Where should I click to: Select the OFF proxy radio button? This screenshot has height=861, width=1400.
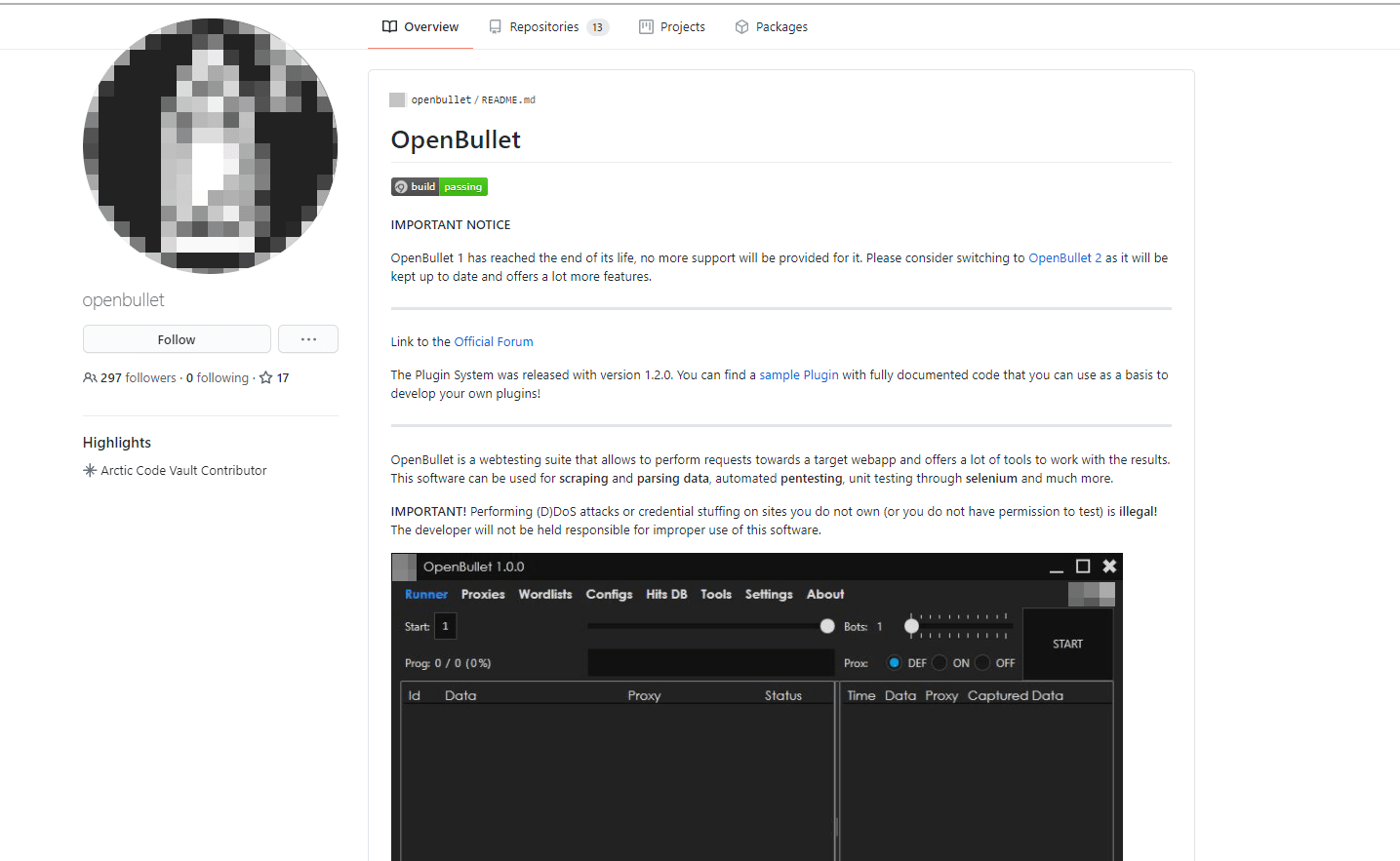pos(982,663)
